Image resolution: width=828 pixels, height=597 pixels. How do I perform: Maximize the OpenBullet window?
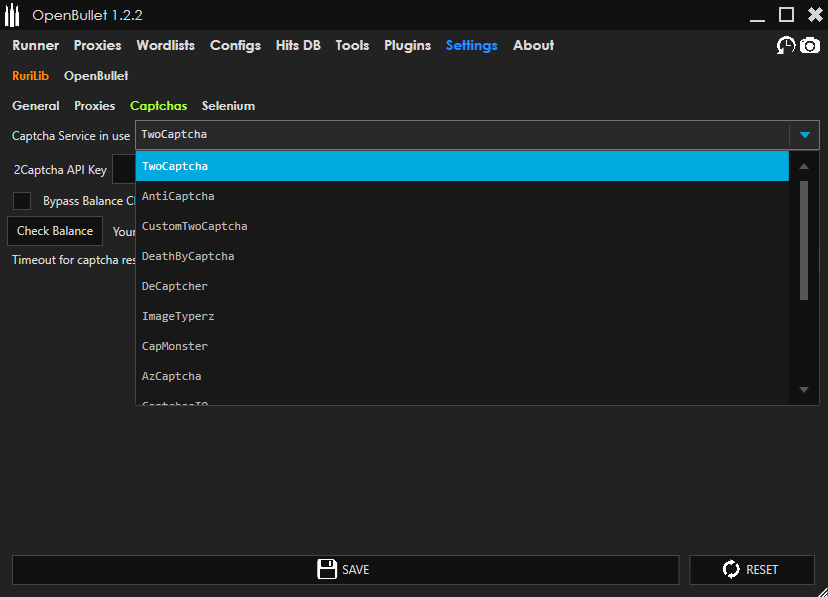[786, 15]
